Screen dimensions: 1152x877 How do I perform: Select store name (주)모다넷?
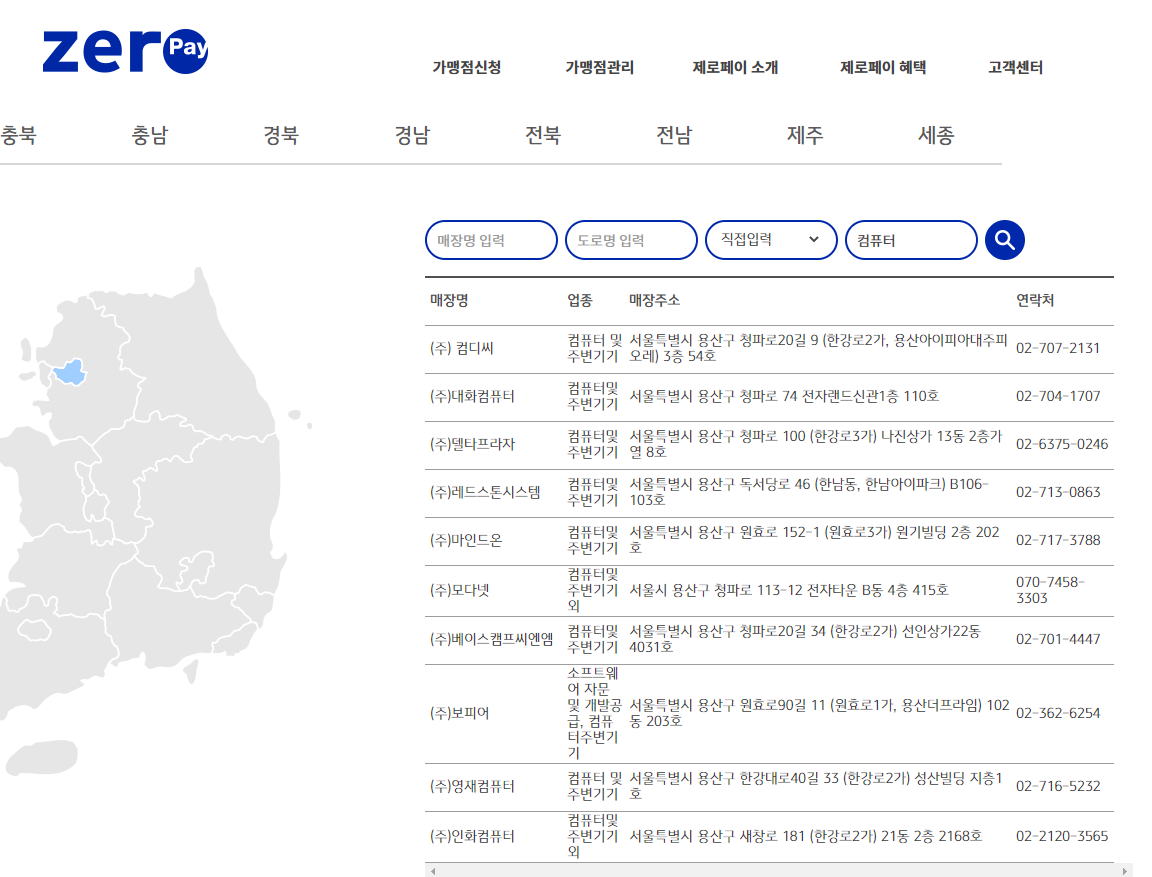tap(459, 590)
